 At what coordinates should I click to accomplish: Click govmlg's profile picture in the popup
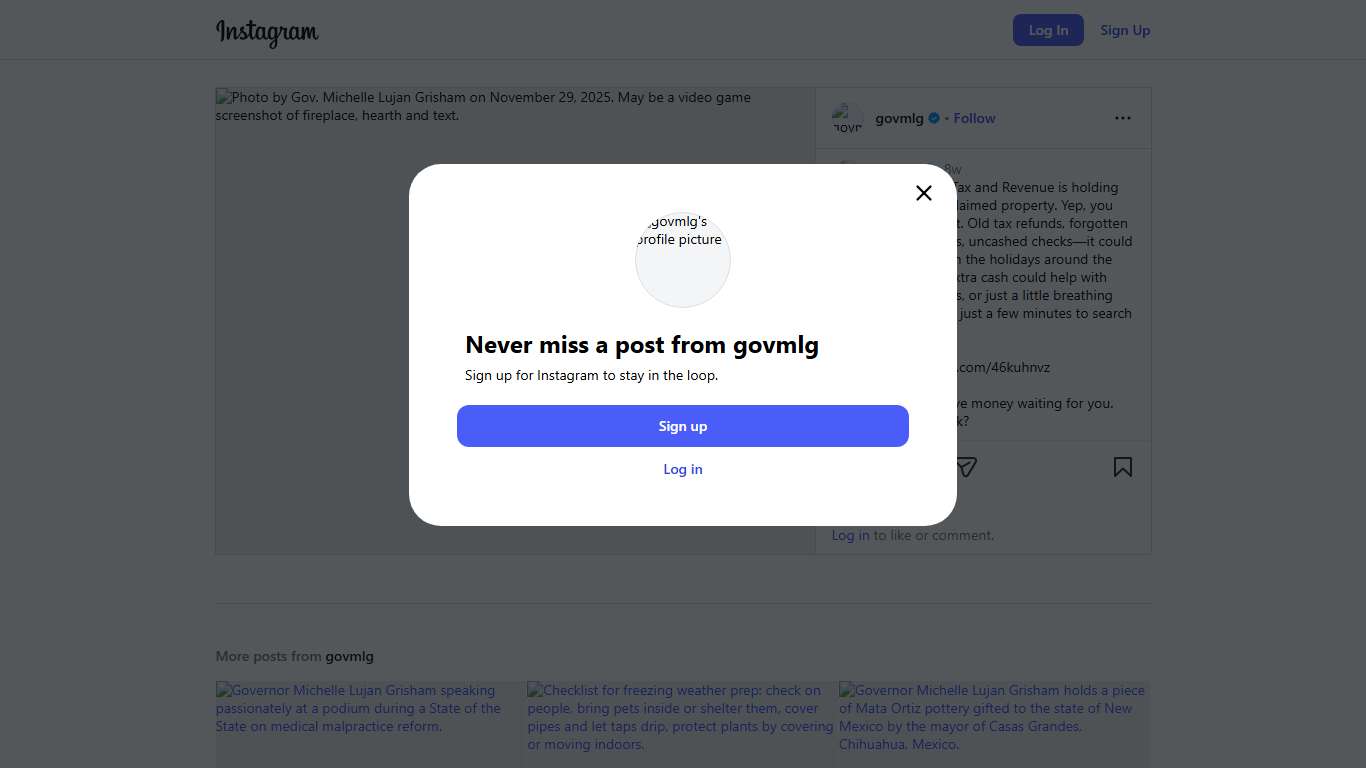tap(683, 259)
